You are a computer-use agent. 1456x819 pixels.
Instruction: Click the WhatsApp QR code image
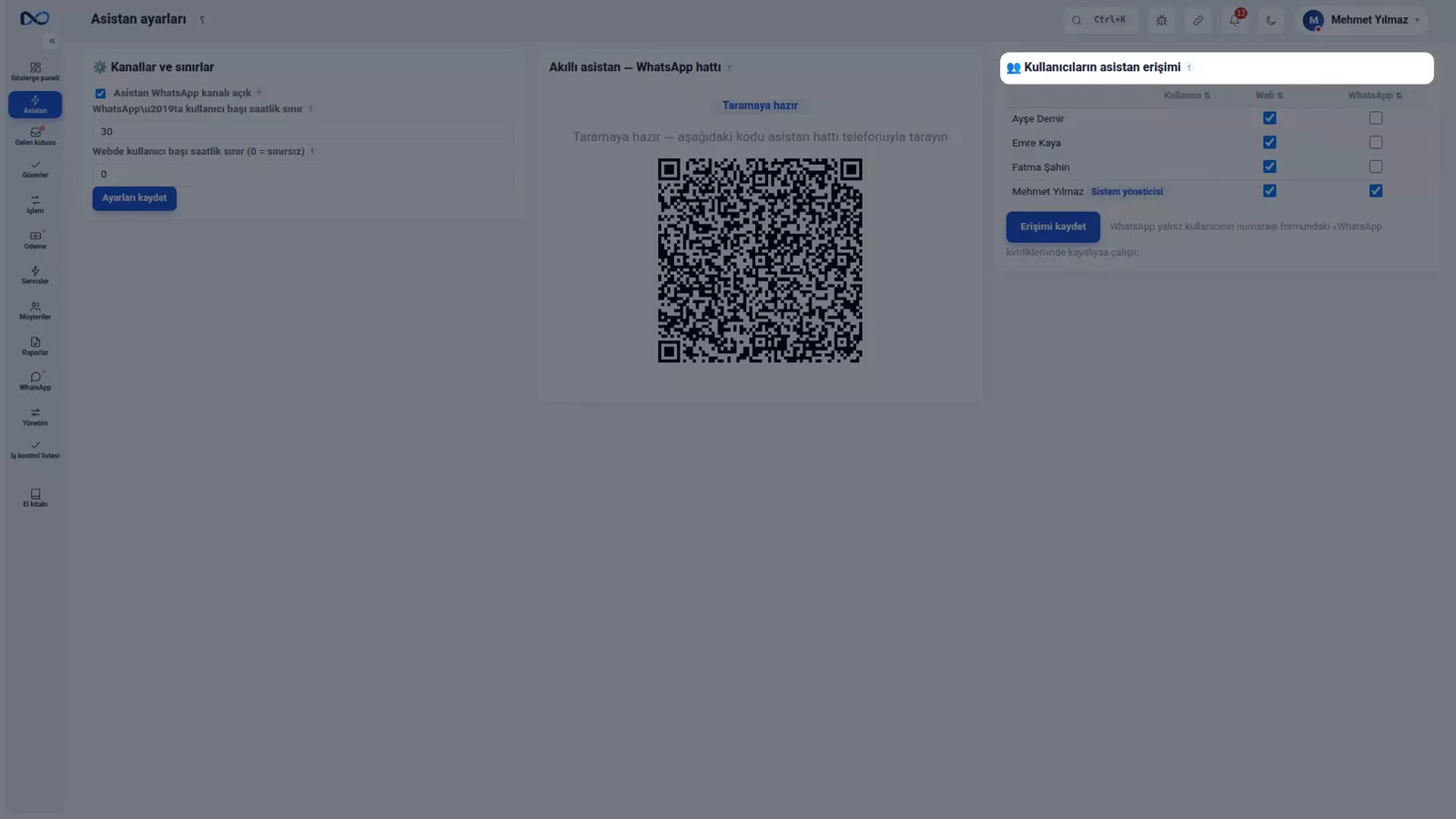point(760,260)
